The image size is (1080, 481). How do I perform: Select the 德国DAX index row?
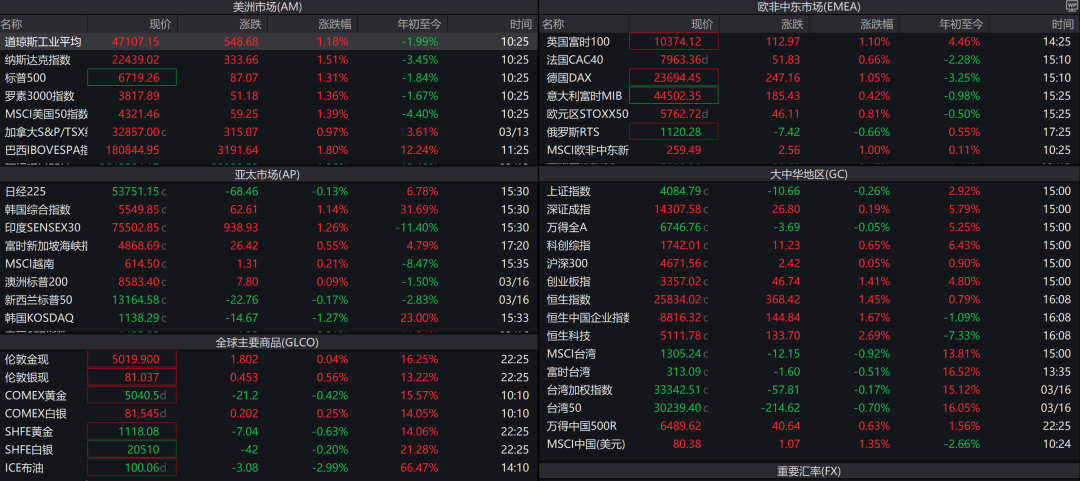click(x=570, y=78)
